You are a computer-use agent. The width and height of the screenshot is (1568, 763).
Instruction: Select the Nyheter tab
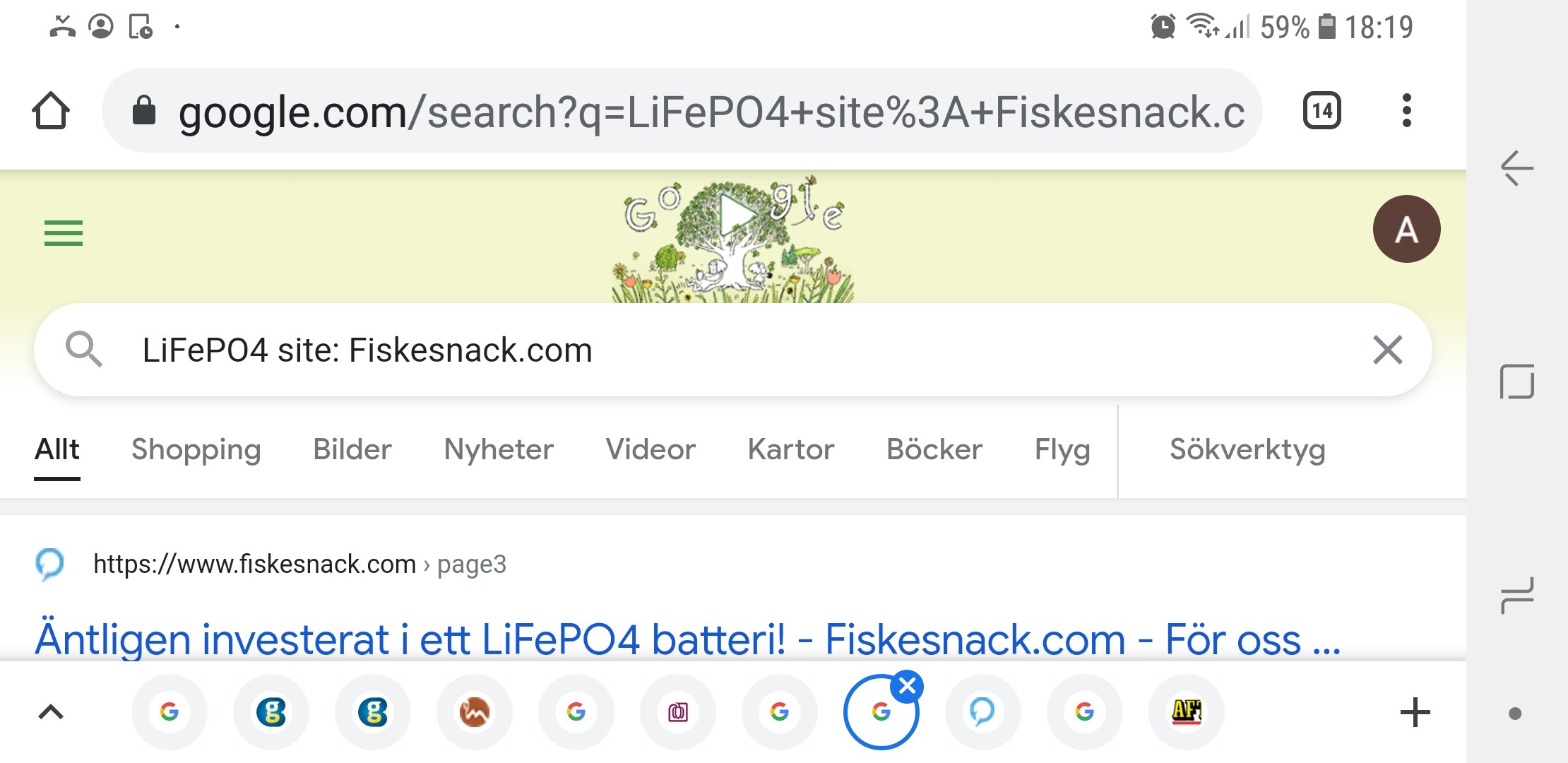click(x=498, y=450)
